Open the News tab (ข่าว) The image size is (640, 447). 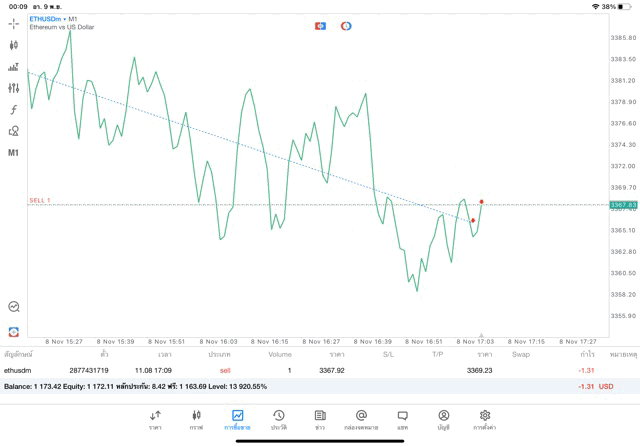[x=319, y=419]
